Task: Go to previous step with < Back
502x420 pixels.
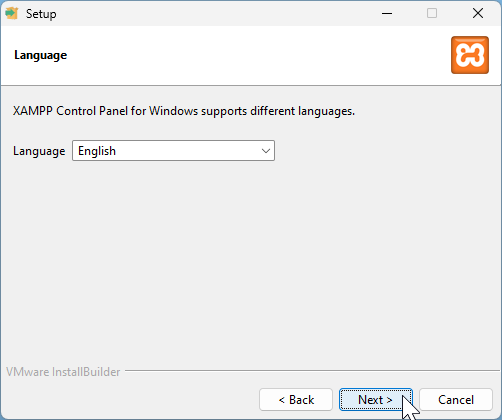Action: point(296,399)
